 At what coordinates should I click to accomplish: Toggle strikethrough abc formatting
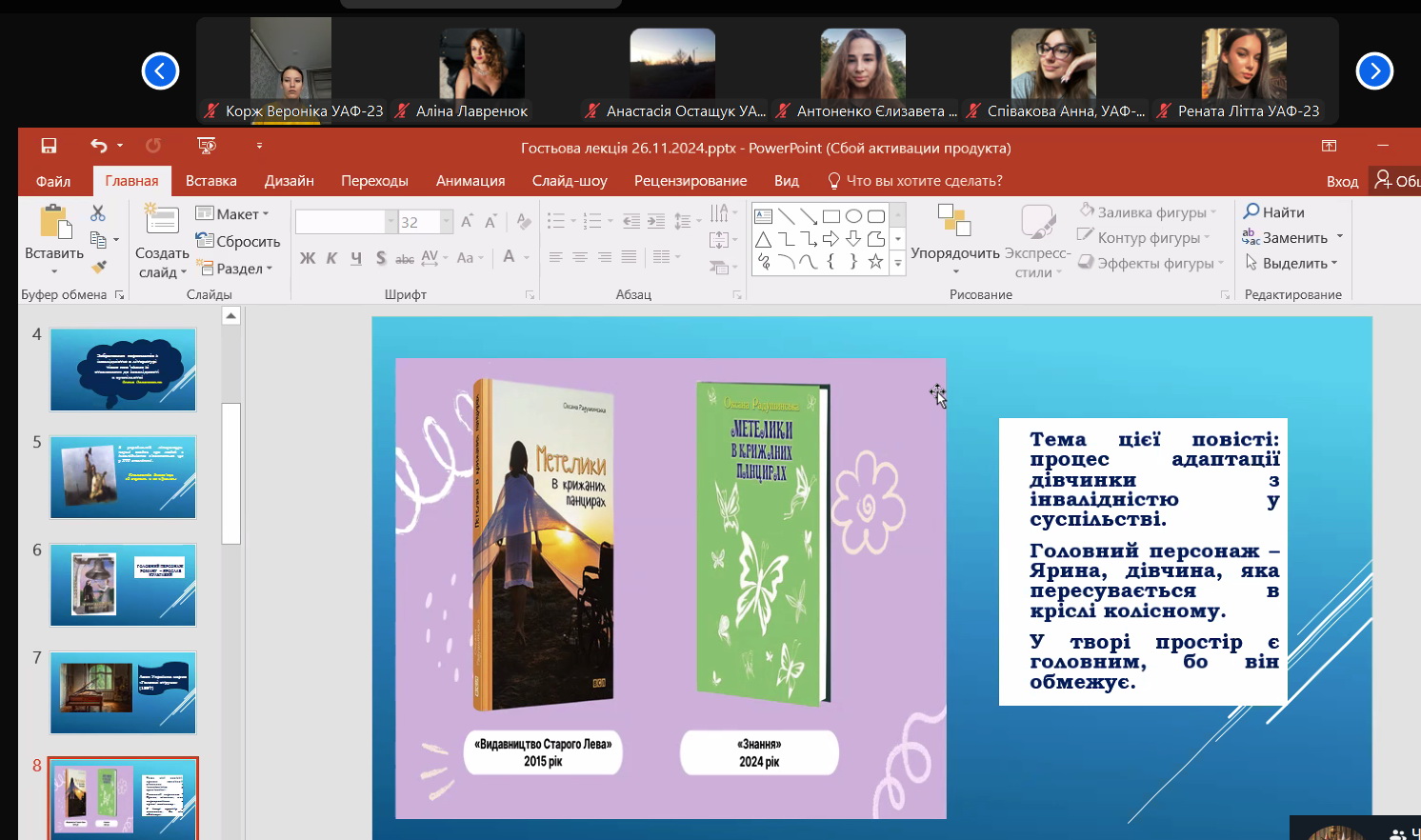click(x=405, y=258)
